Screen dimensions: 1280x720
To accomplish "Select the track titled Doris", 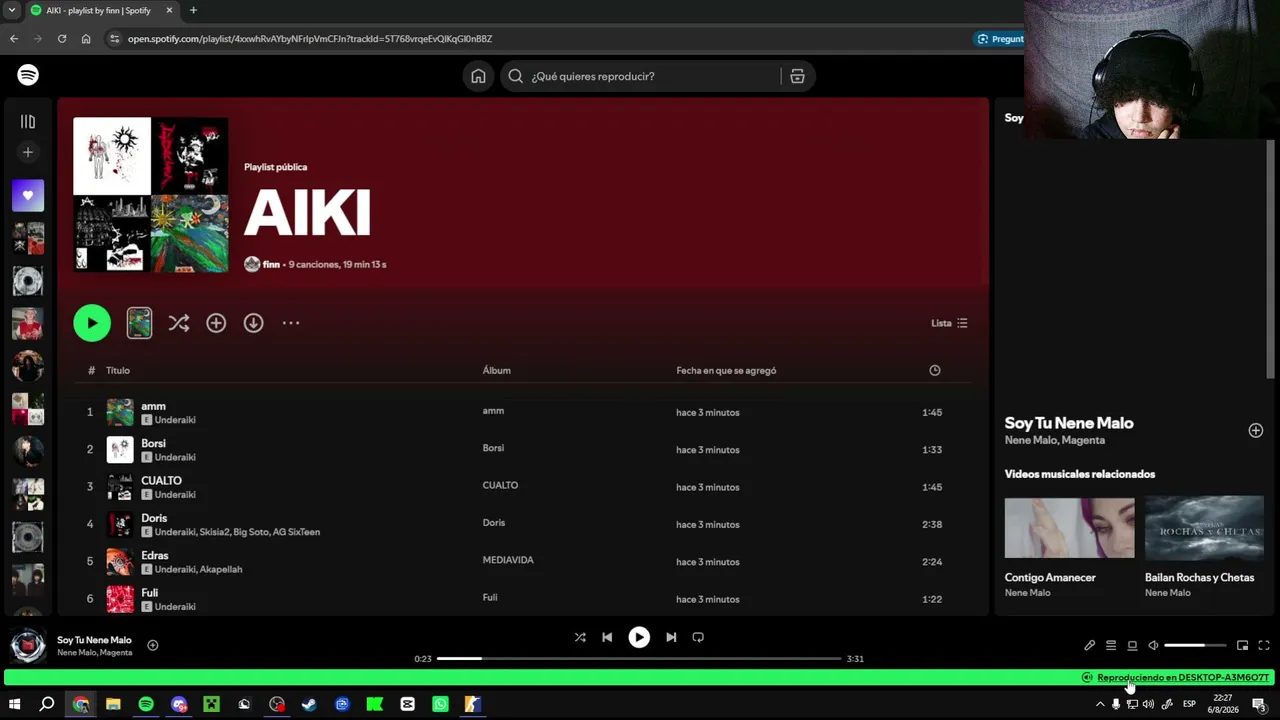I will [154, 518].
